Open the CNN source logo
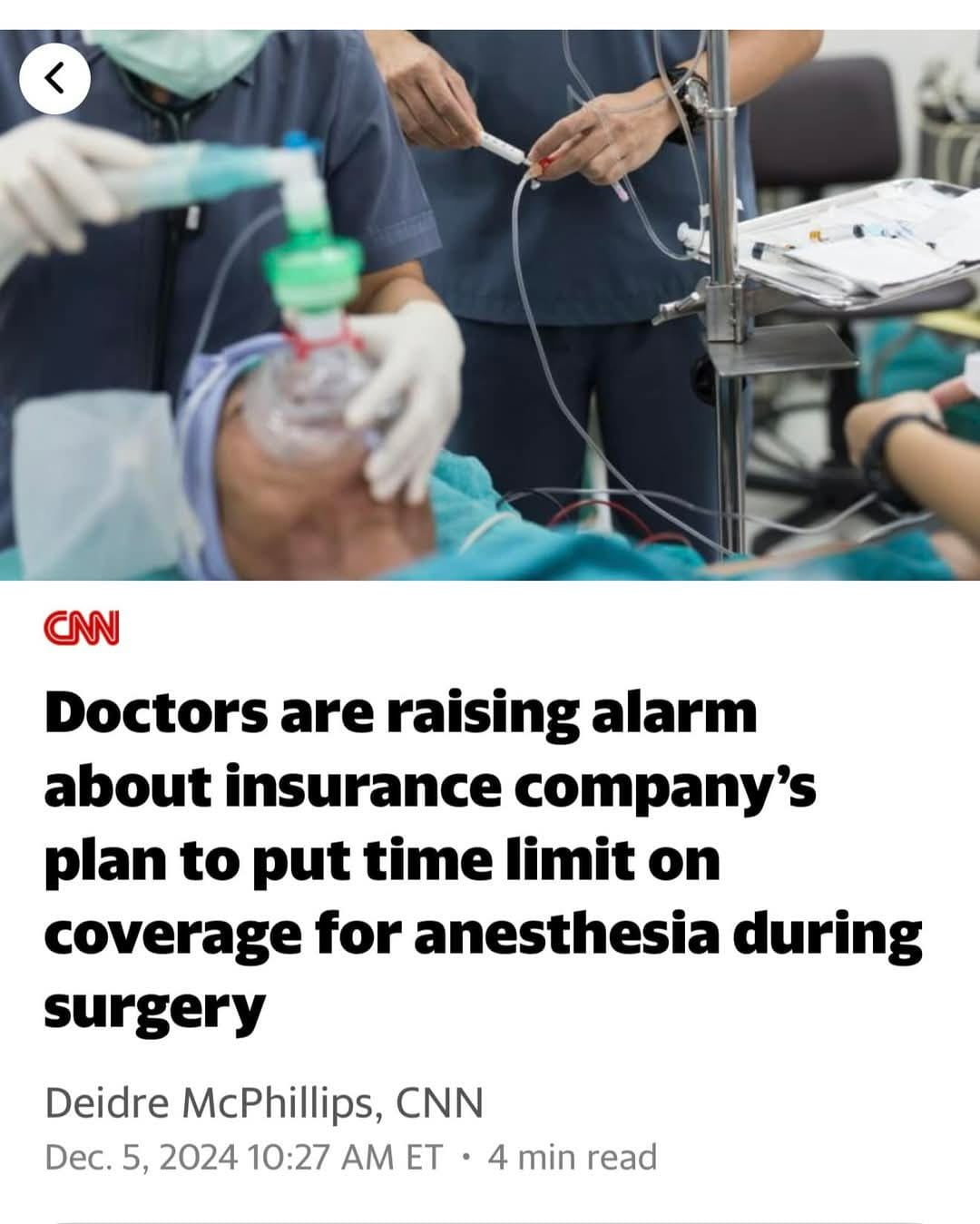 point(82,628)
